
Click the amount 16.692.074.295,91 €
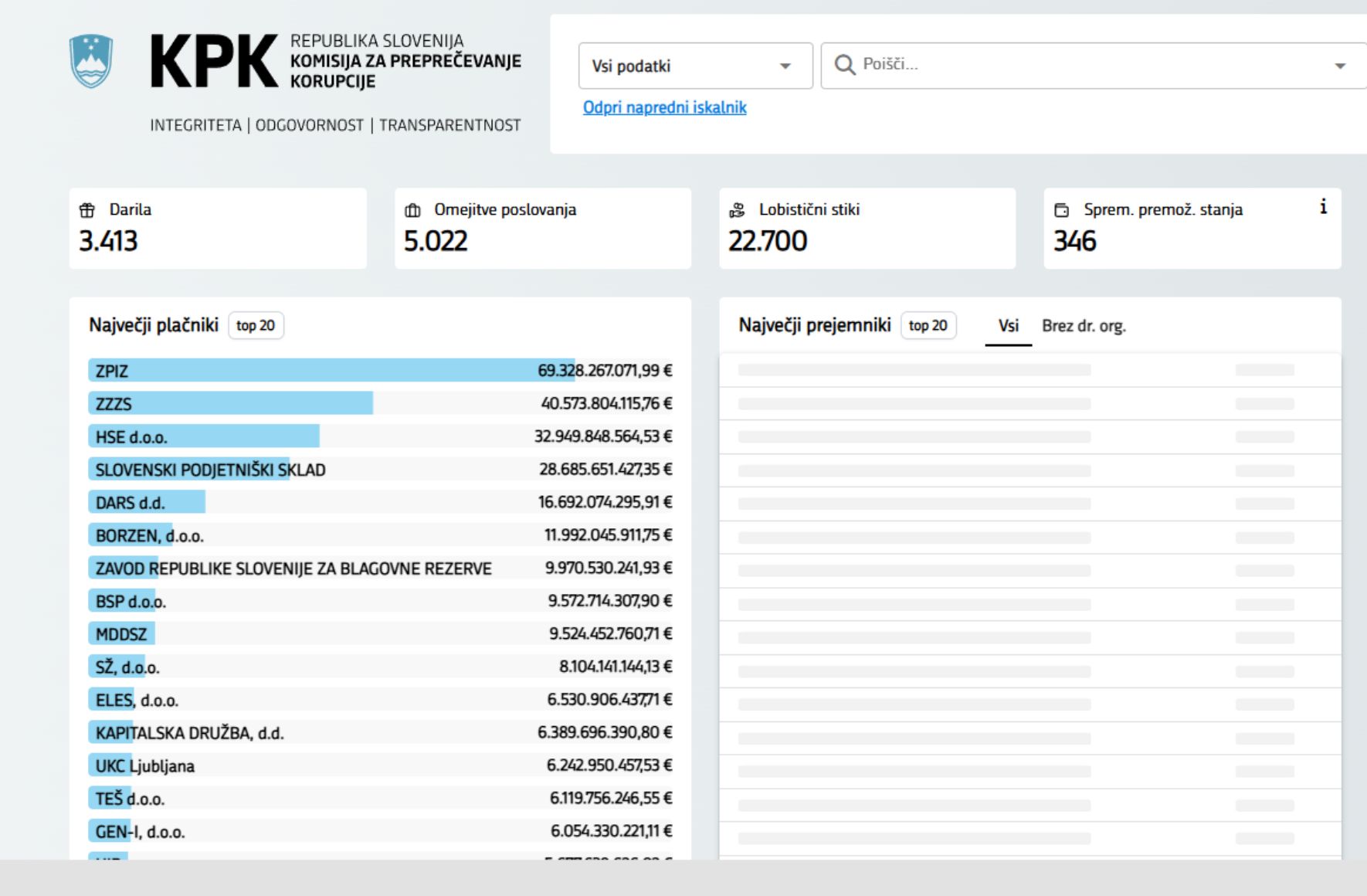click(605, 502)
